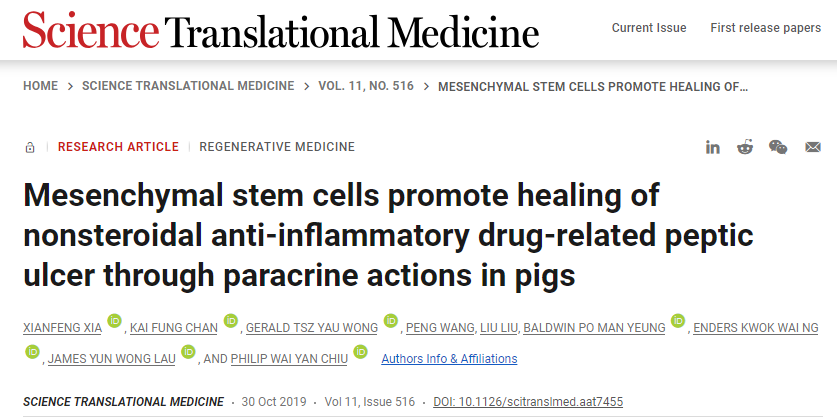
Task: Open Kai Fung Chan's ORCID icon
Action: pos(231,322)
